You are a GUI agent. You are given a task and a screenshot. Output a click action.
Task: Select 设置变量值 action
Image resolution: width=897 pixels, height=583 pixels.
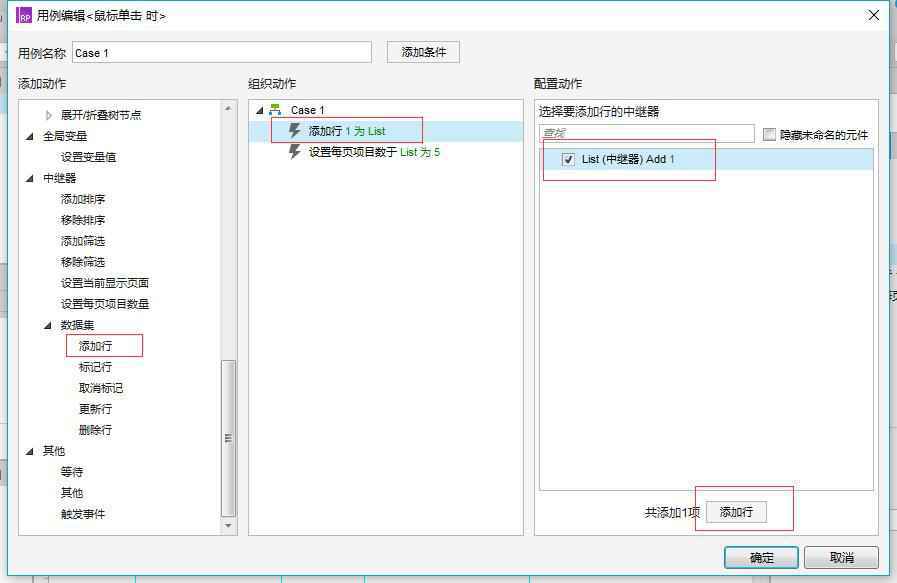[89, 157]
